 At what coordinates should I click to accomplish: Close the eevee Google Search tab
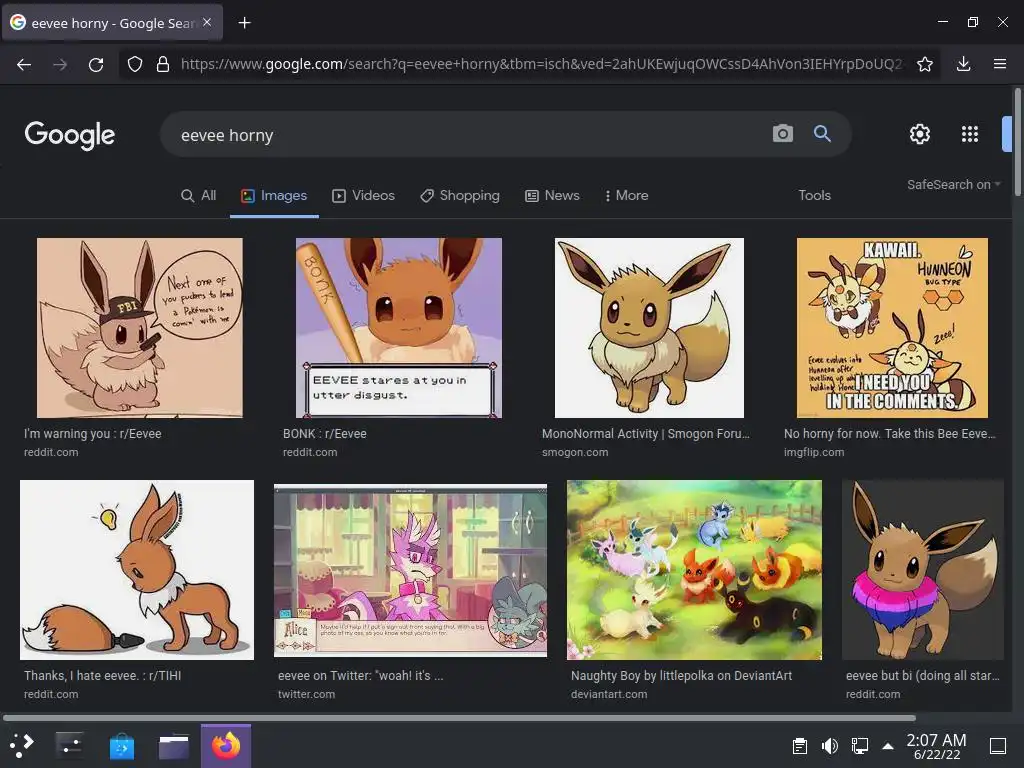[207, 22]
